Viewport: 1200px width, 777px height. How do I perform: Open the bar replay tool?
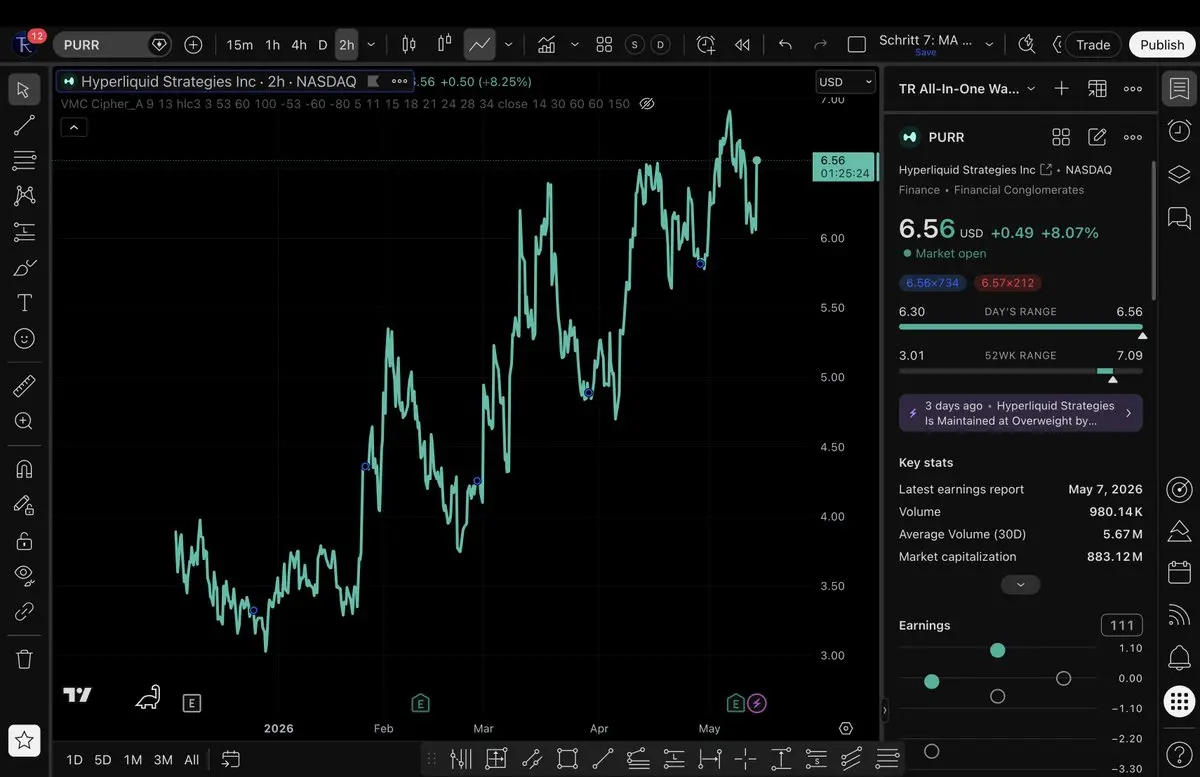coord(742,45)
